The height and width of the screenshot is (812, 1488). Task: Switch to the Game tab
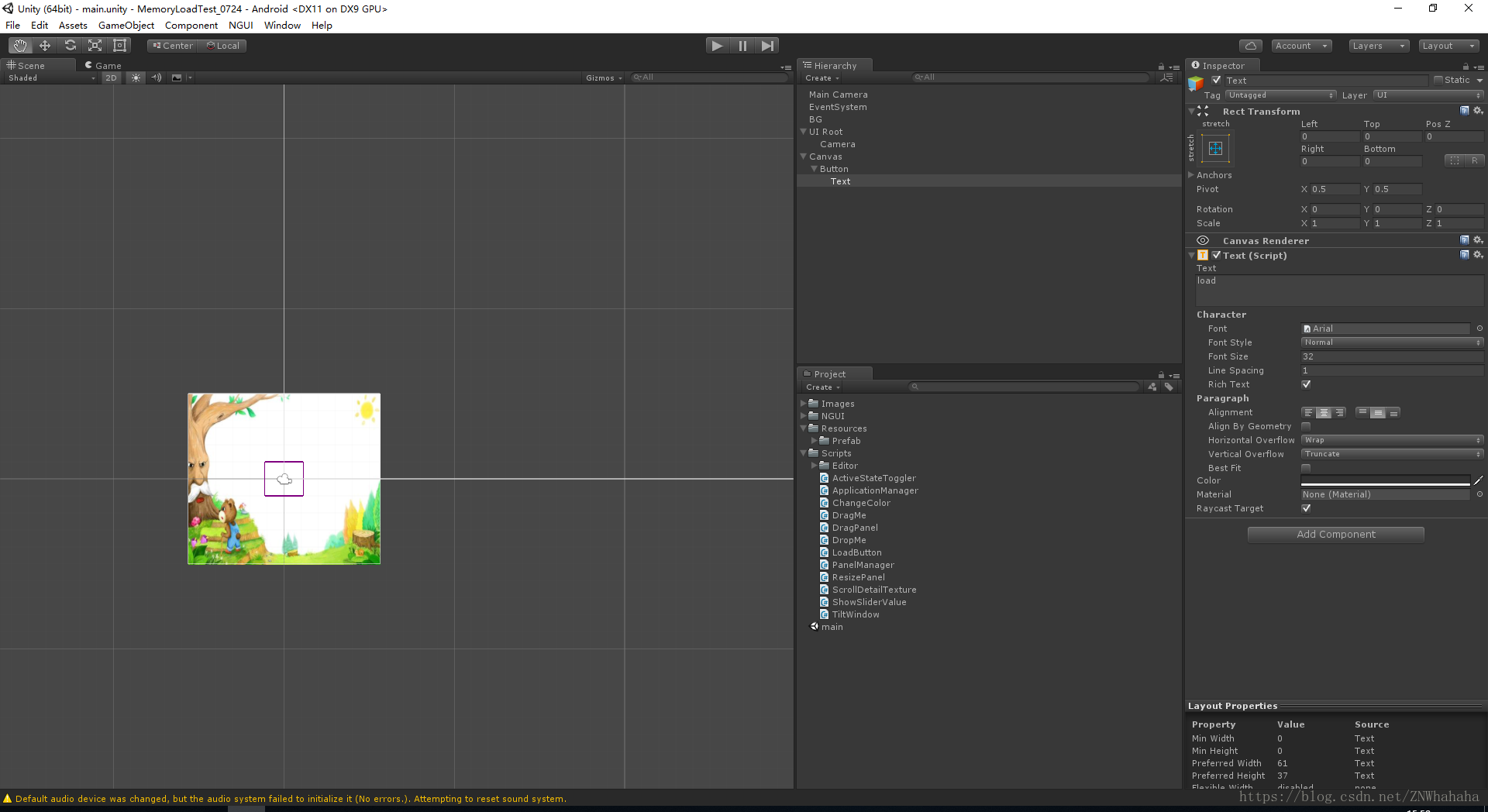click(x=103, y=66)
